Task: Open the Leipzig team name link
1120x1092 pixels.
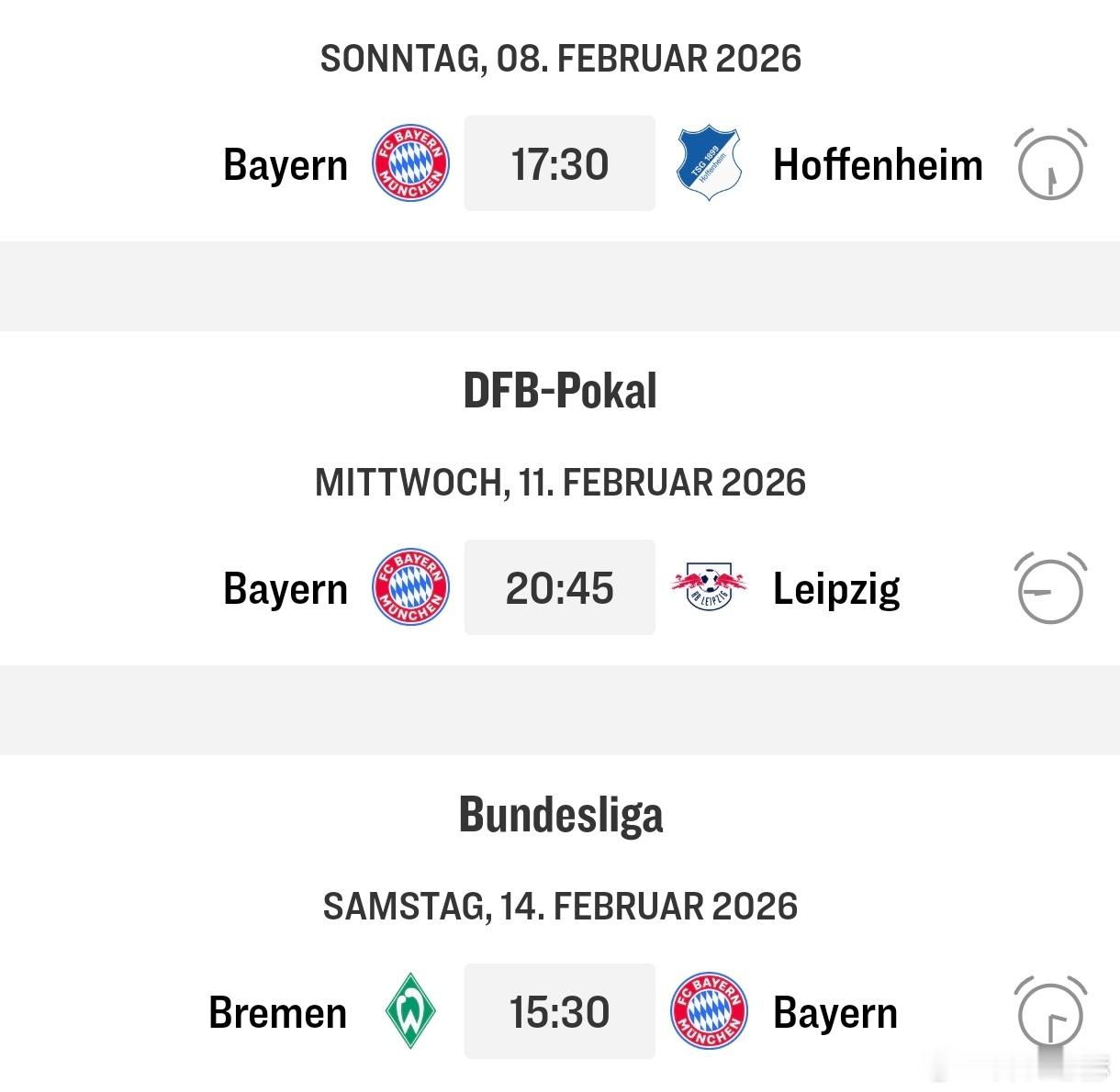Action: click(836, 589)
